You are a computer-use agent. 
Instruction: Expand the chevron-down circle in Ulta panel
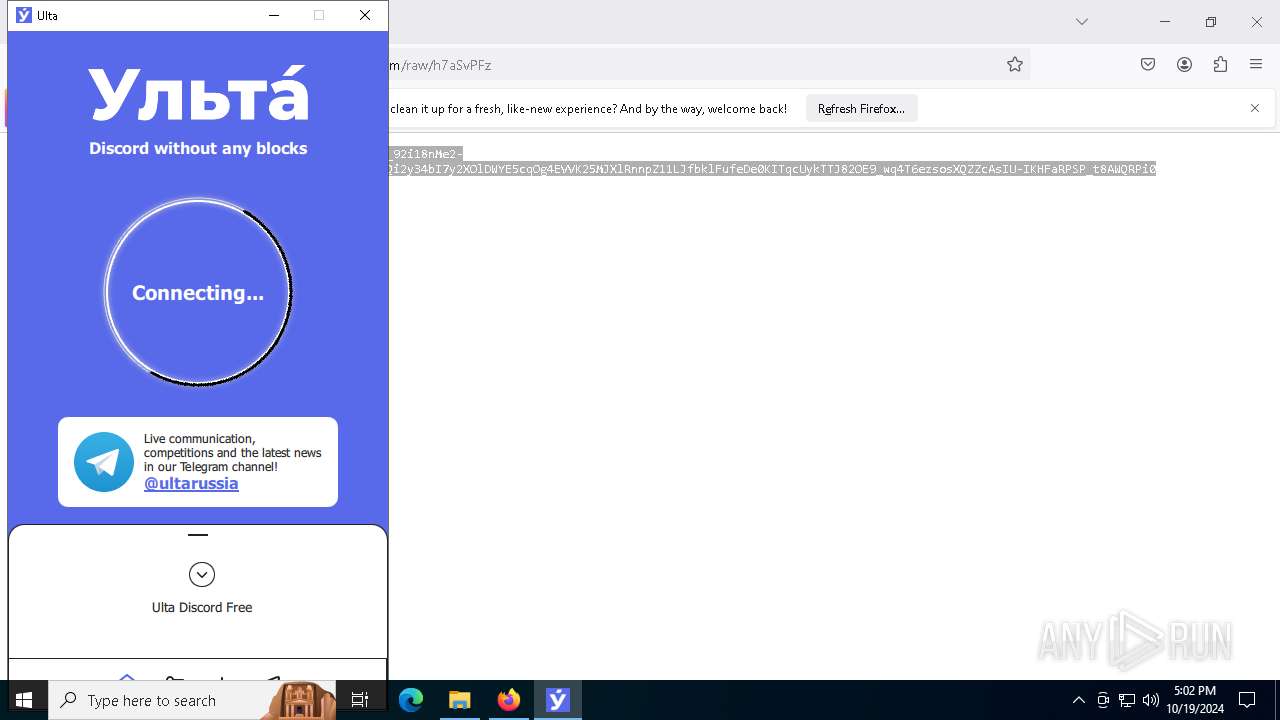point(202,574)
